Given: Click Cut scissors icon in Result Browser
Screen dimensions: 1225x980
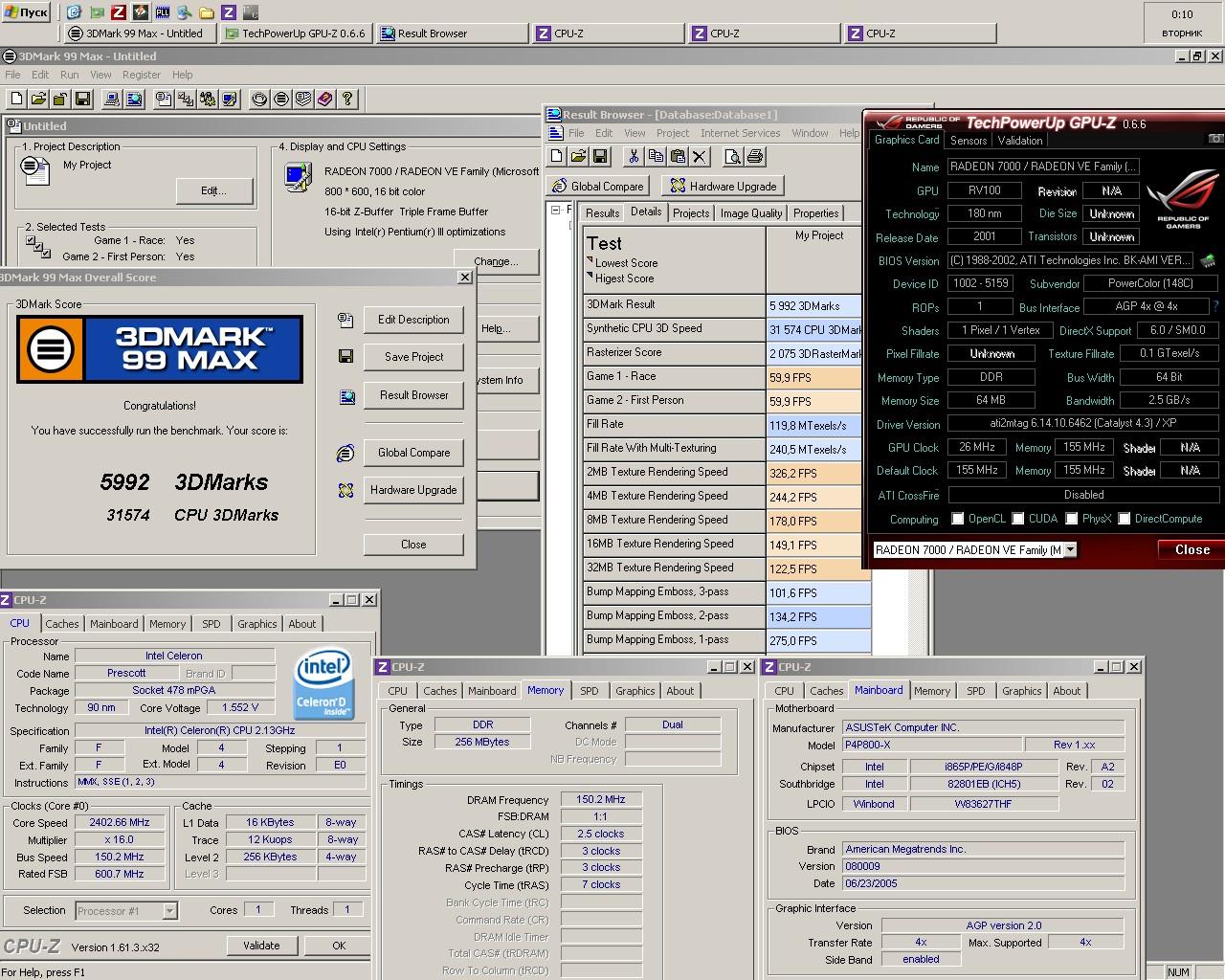Looking at the screenshot, I should pyautogui.click(x=634, y=157).
